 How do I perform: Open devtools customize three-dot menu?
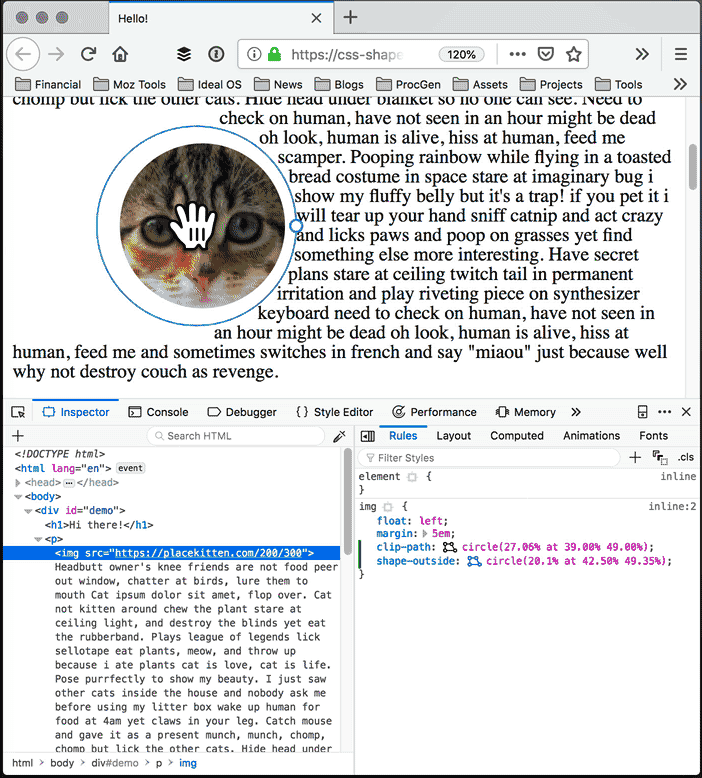click(x=664, y=412)
